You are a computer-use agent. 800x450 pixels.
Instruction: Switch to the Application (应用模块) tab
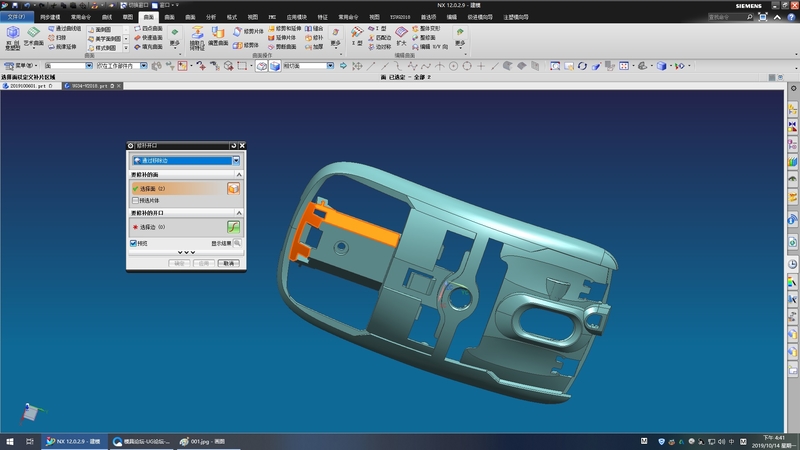click(296, 17)
